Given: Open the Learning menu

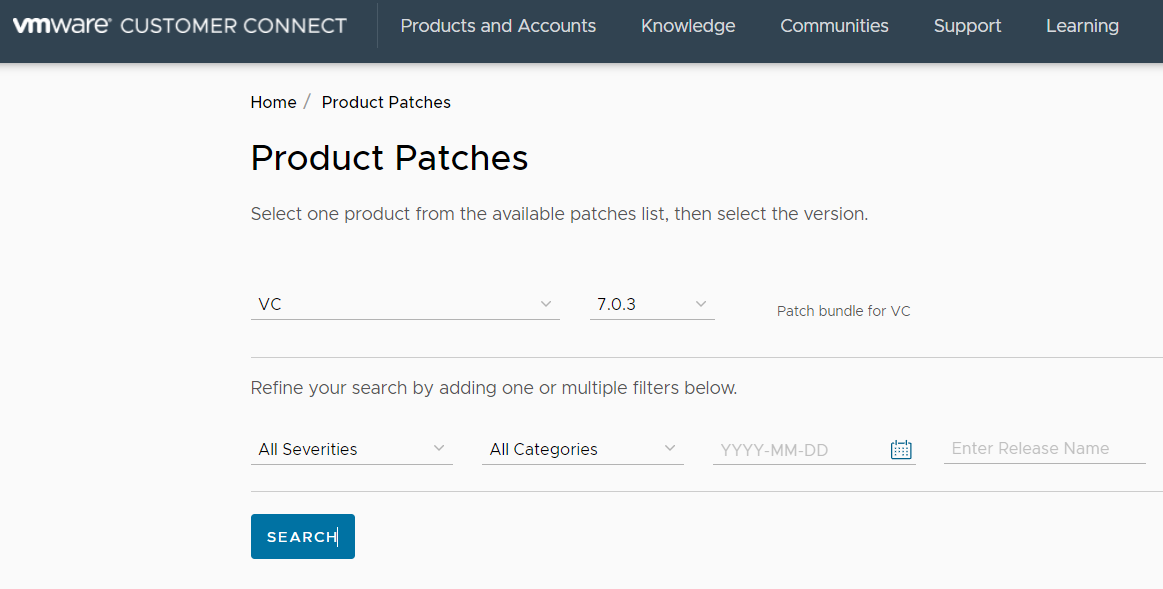Looking at the screenshot, I should 1082,26.
